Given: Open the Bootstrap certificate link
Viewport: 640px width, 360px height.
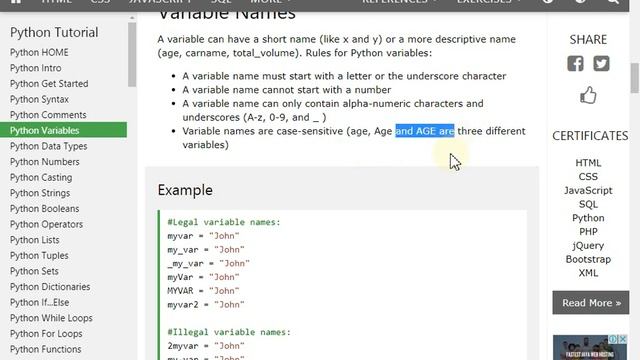Looking at the screenshot, I should click(588, 259).
